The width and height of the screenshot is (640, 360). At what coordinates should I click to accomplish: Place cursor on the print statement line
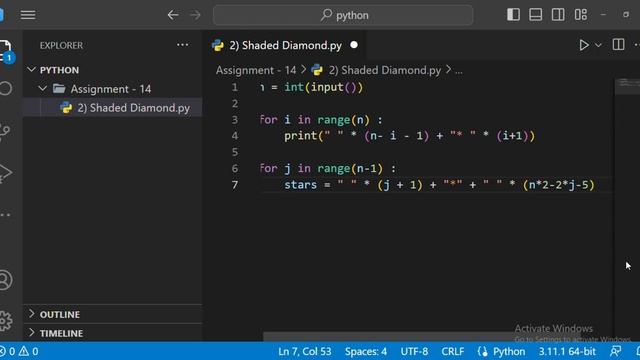click(x=409, y=136)
